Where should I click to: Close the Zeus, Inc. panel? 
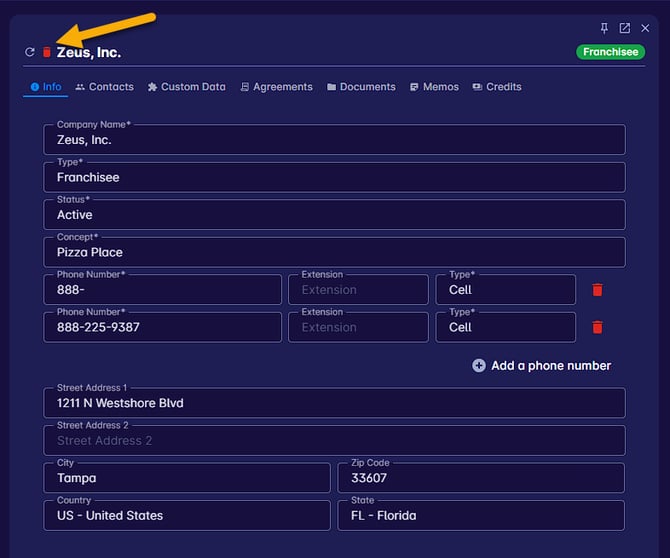(x=645, y=28)
